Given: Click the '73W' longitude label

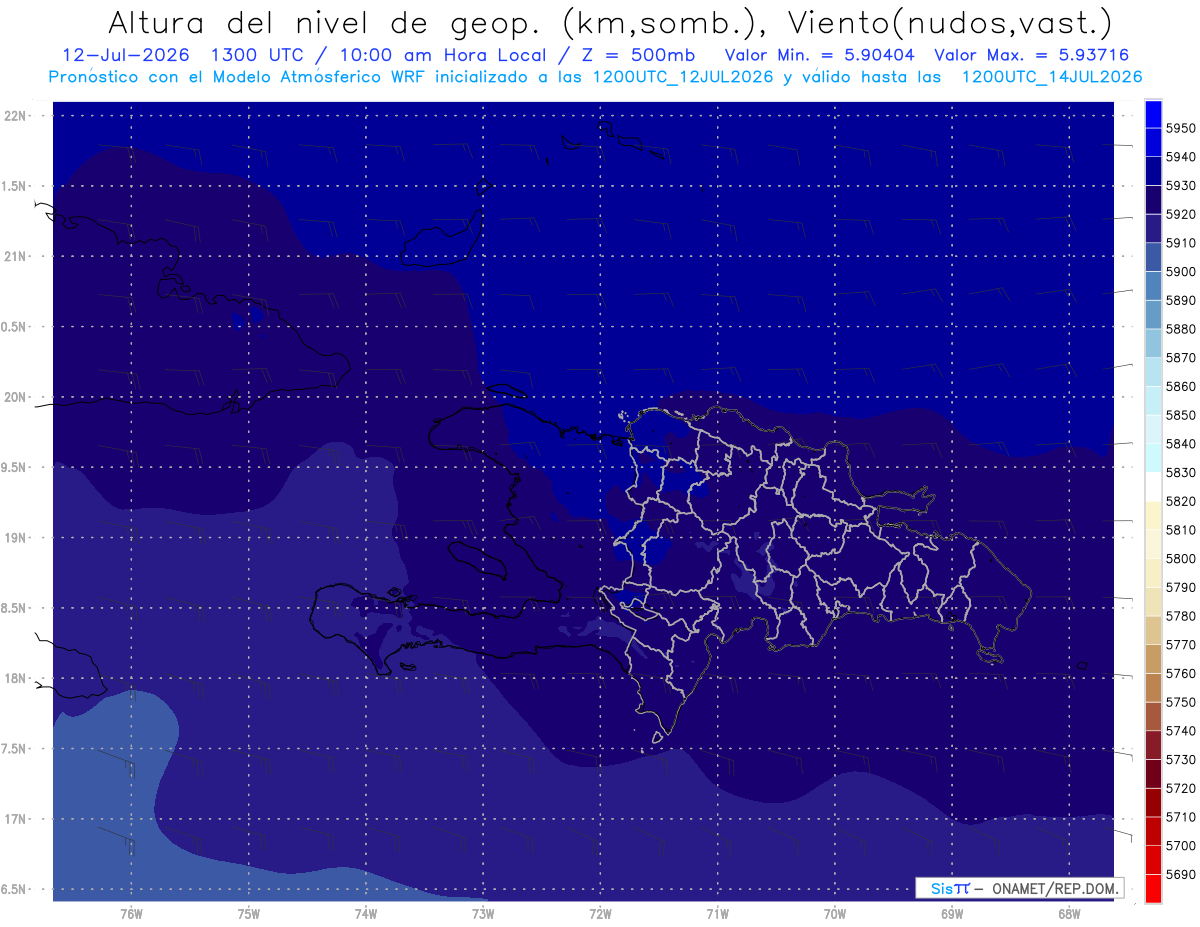Looking at the screenshot, I should pyautogui.click(x=483, y=915).
